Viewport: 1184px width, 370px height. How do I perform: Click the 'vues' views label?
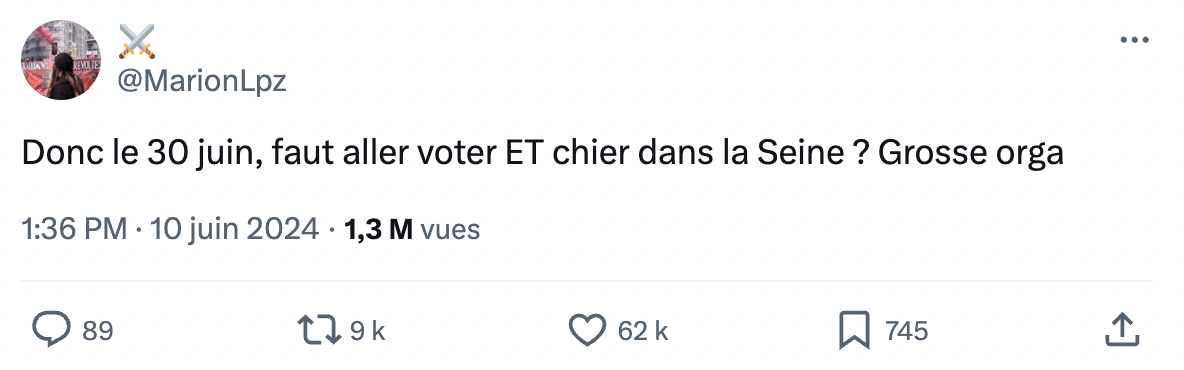coord(449,230)
